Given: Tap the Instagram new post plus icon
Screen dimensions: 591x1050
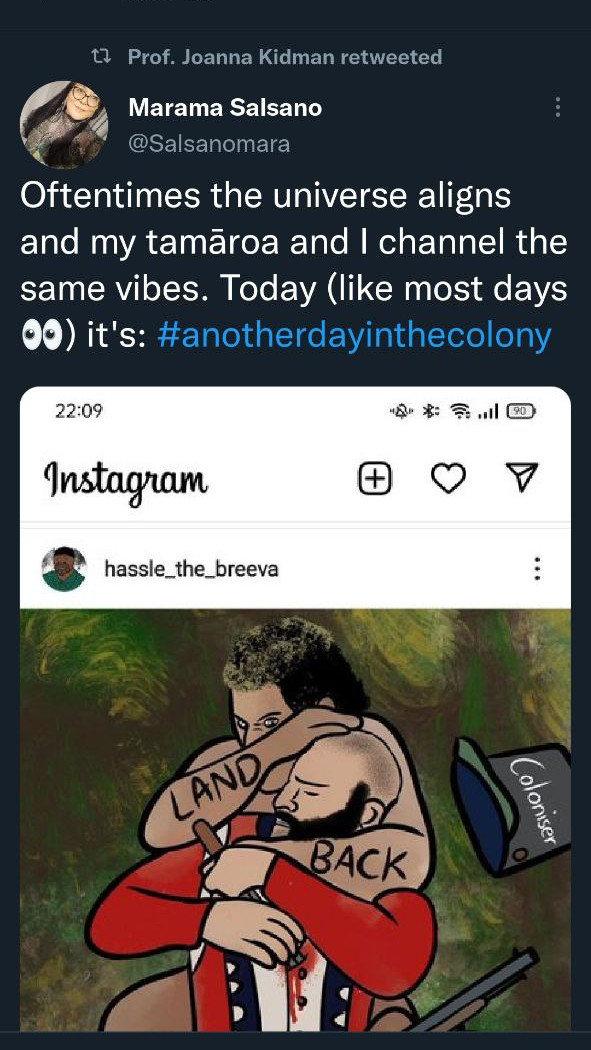Looking at the screenshot, I should (375, 479).
